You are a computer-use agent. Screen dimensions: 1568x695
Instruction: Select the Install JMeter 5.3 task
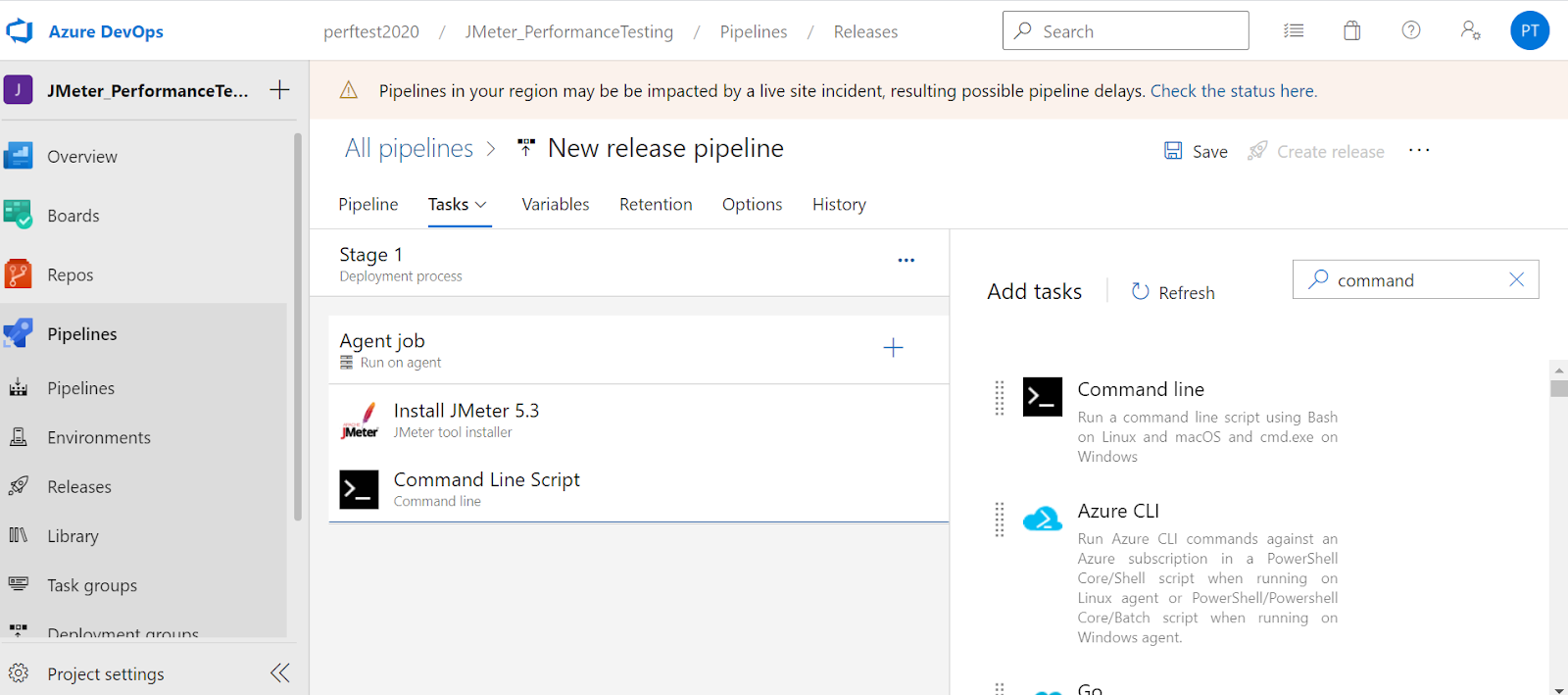[x=638, y=420]
